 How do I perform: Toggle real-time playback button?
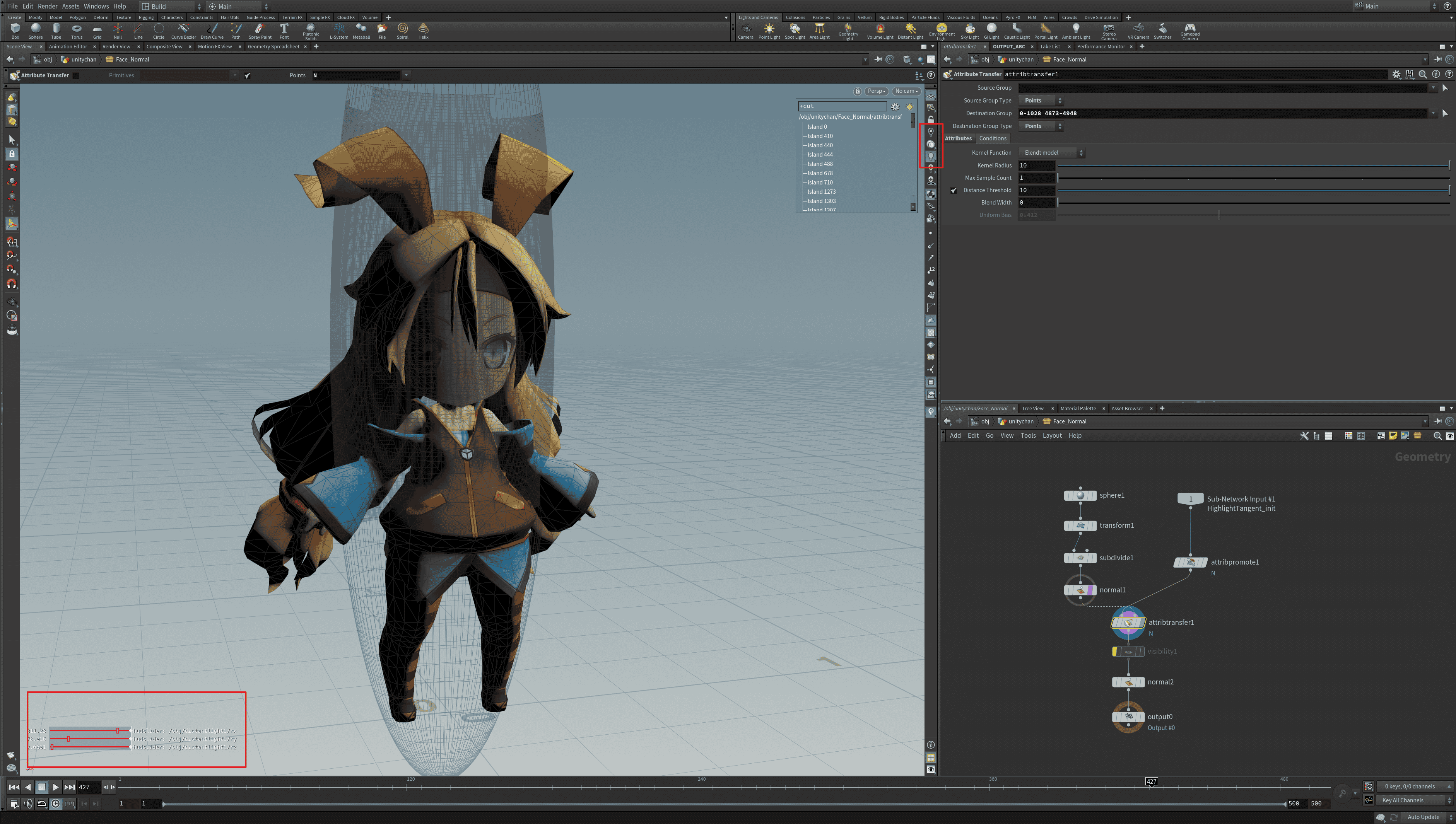[x=55, y=804]
